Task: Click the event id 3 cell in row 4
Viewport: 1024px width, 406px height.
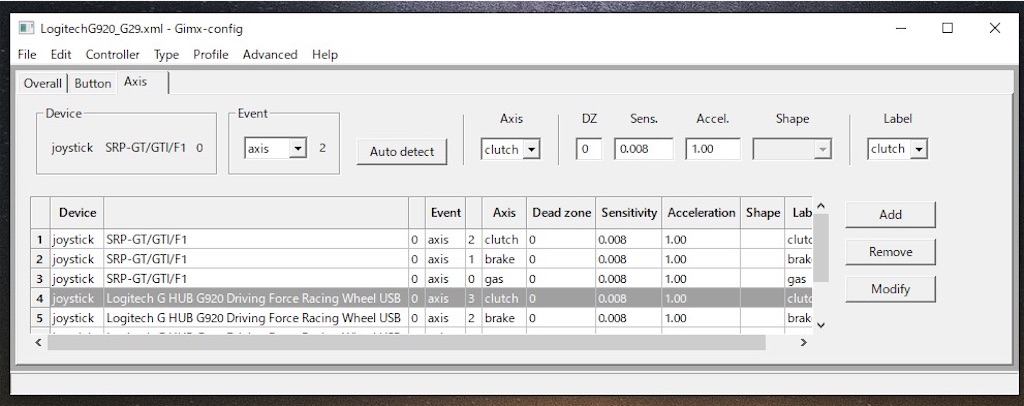Action: tap(473, 298)
